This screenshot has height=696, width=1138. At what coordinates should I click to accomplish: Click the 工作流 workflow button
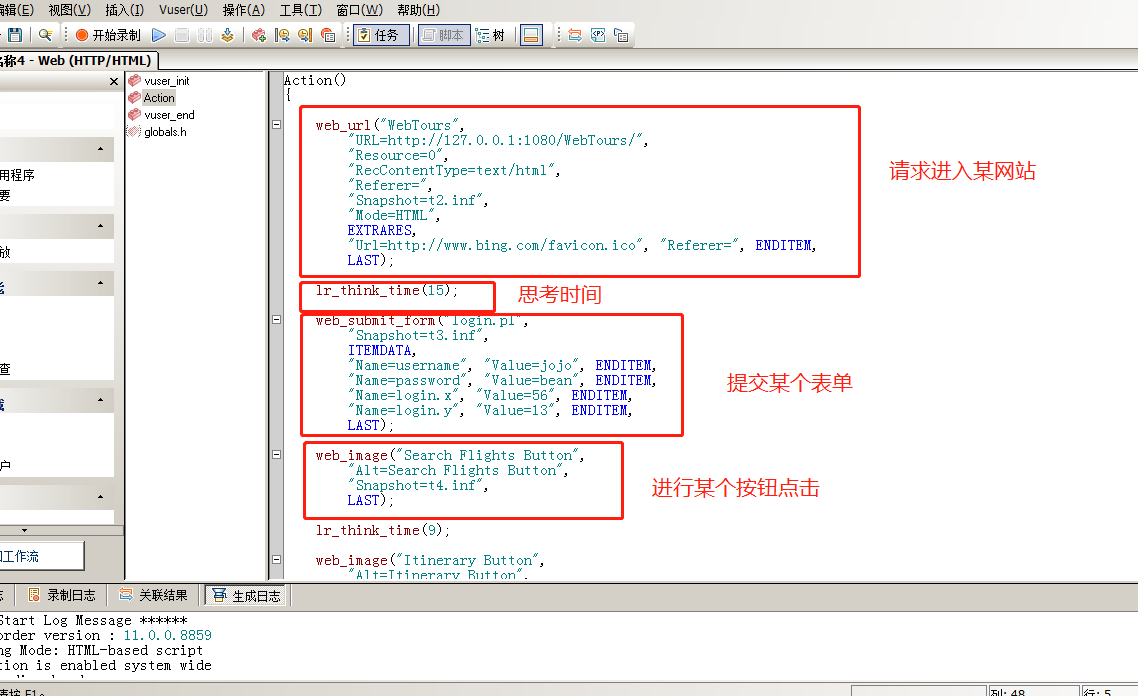point(41,556)
